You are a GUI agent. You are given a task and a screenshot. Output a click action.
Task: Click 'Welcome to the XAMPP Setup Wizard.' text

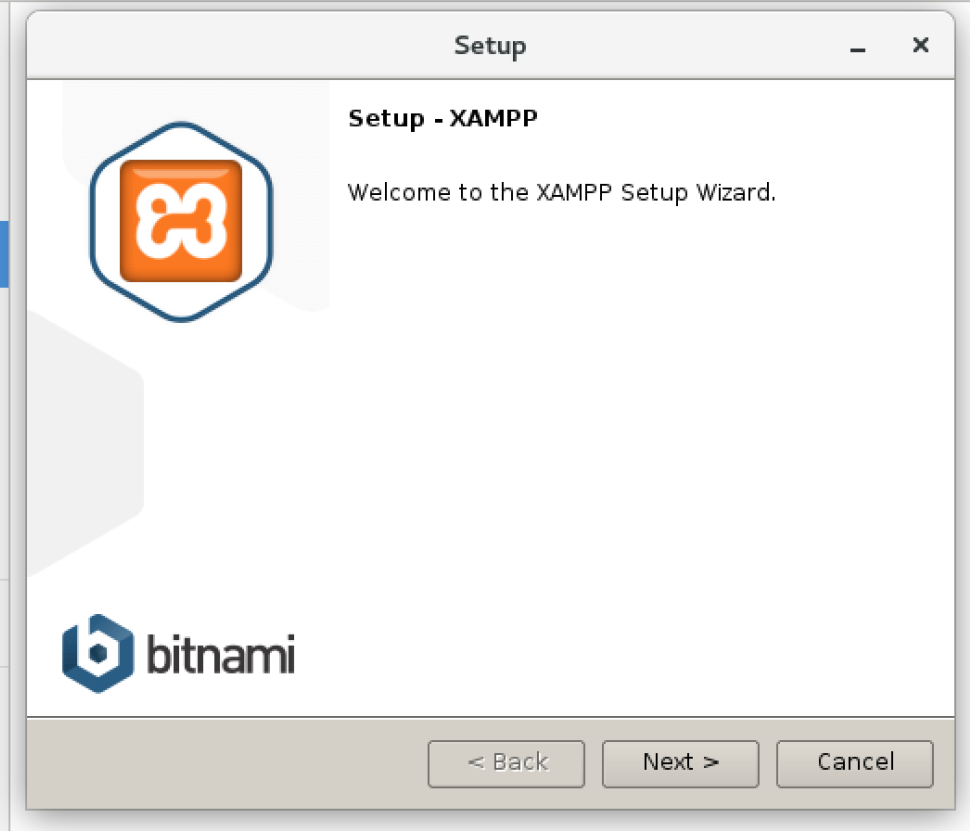[x=562, y=192]
